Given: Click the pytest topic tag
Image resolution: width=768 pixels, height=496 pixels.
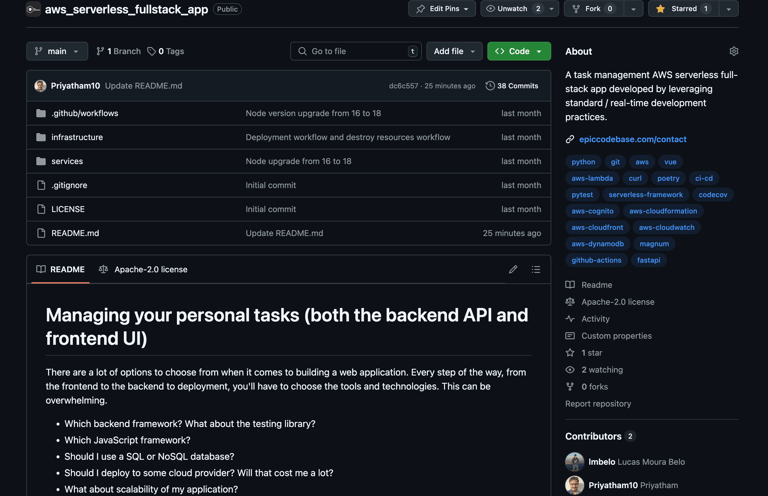Looking at the screenshot, I should click(x=582, y=195).
